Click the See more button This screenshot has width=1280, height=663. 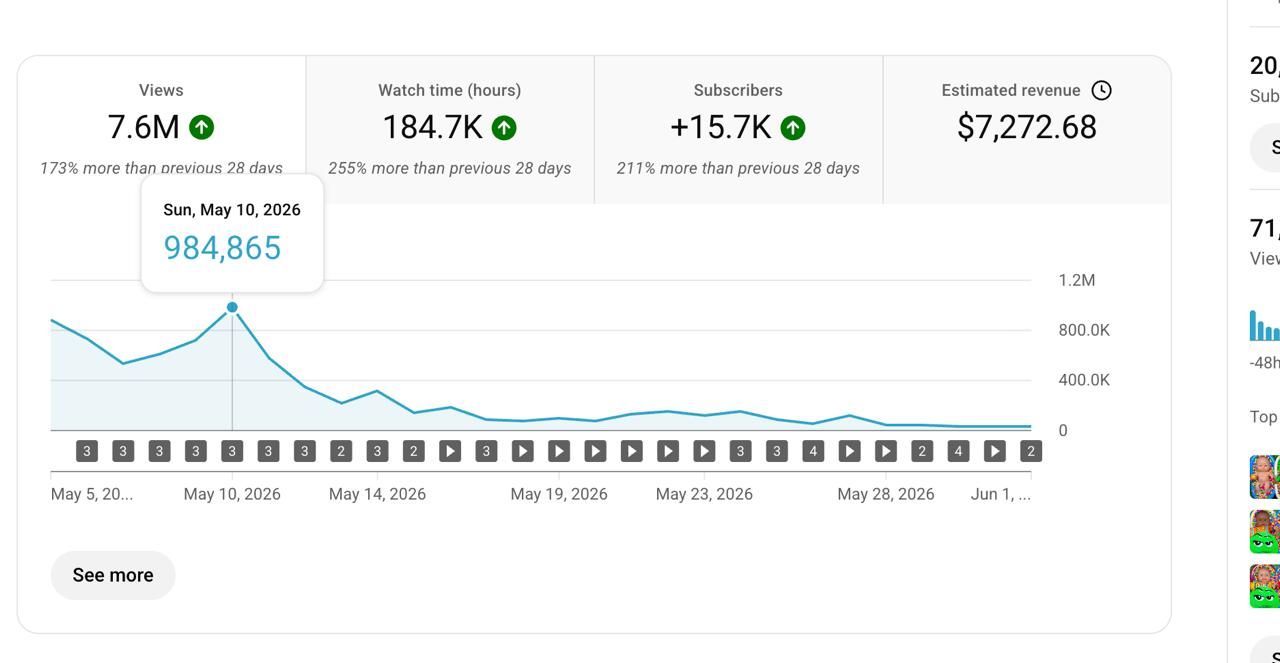[x=113, y=575]
